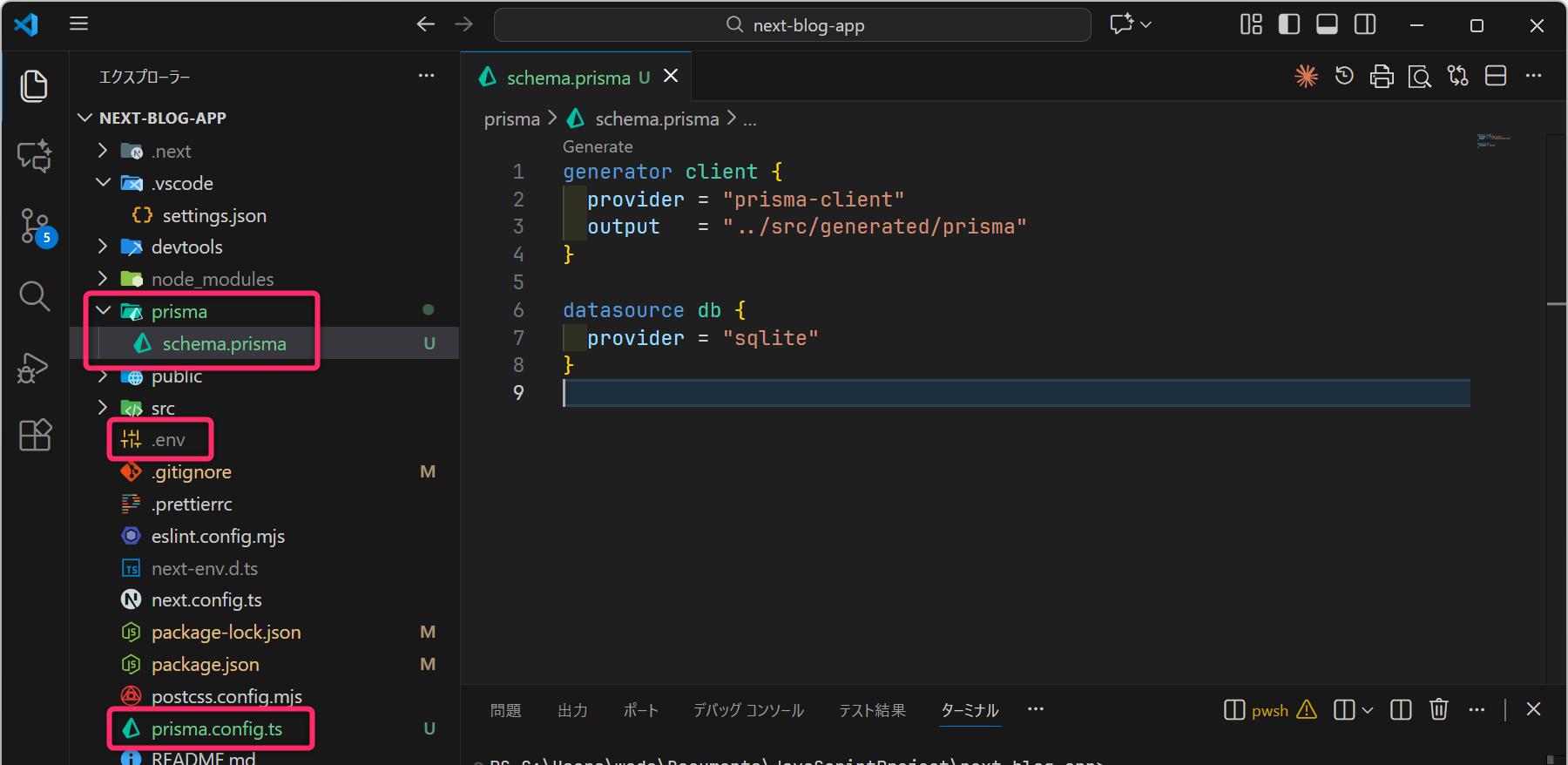Open the application hamburger menu
1568x765 pixels.
[x=79, y=24]
